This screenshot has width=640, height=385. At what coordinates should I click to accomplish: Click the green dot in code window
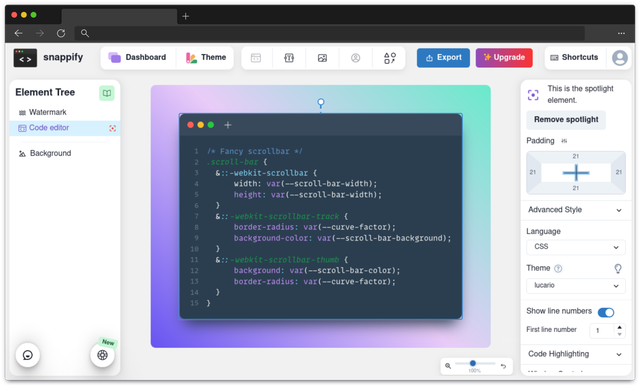[211, 125]
